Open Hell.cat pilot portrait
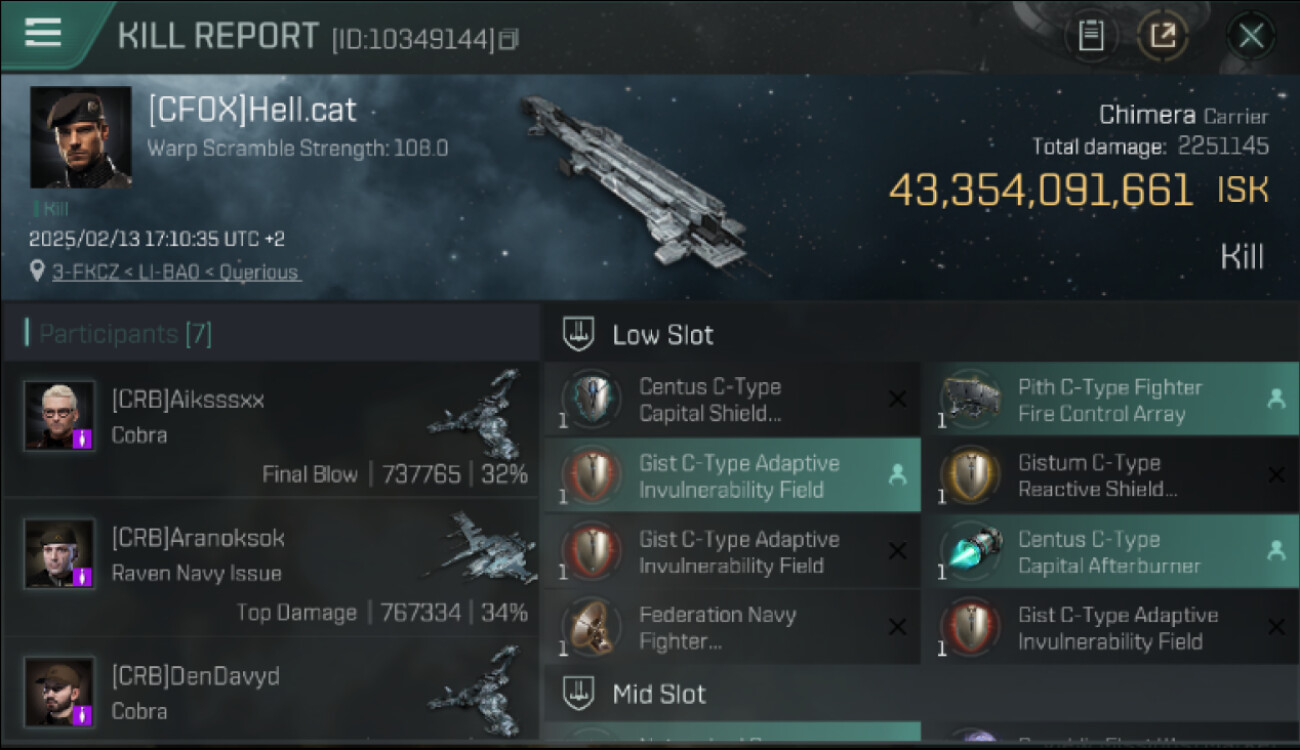 [x=81, y=137]
